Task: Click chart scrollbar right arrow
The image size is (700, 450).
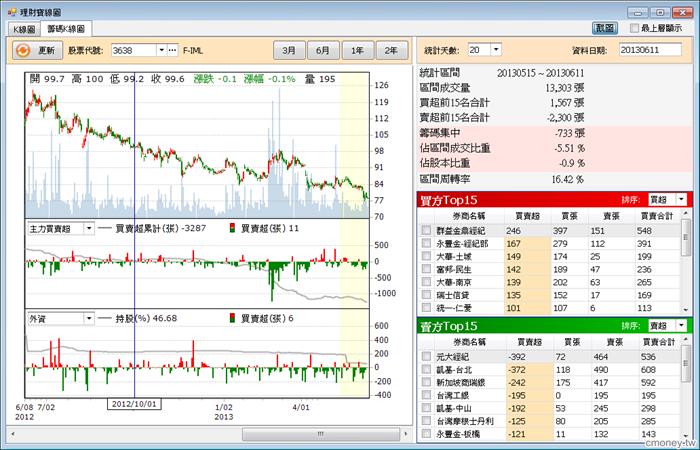Action: (405, 434)
